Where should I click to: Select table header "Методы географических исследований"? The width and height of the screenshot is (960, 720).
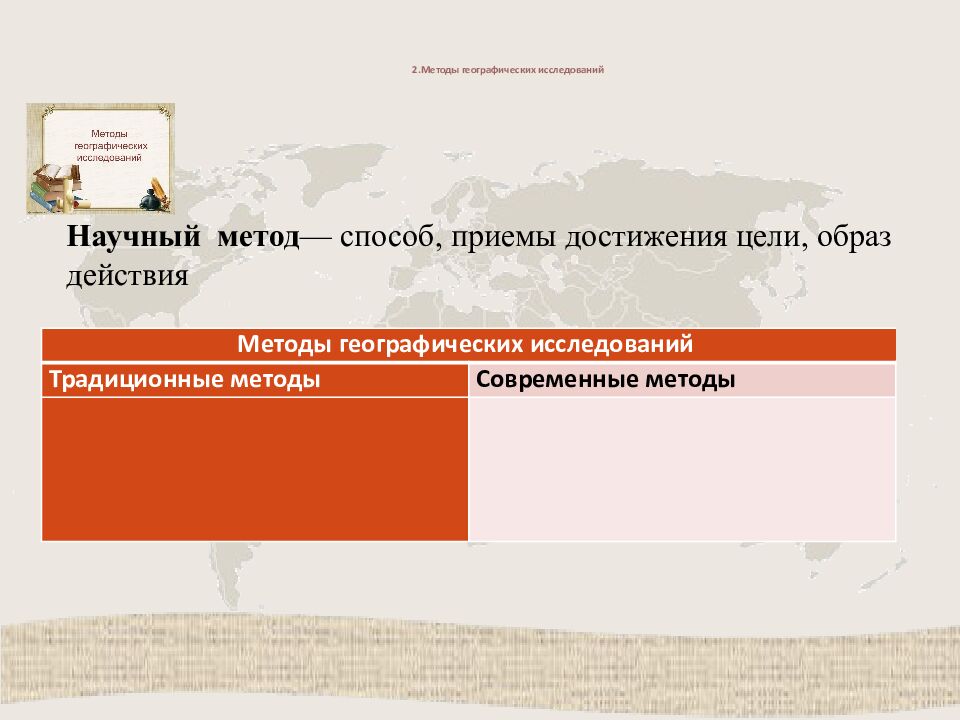[468, 345]
